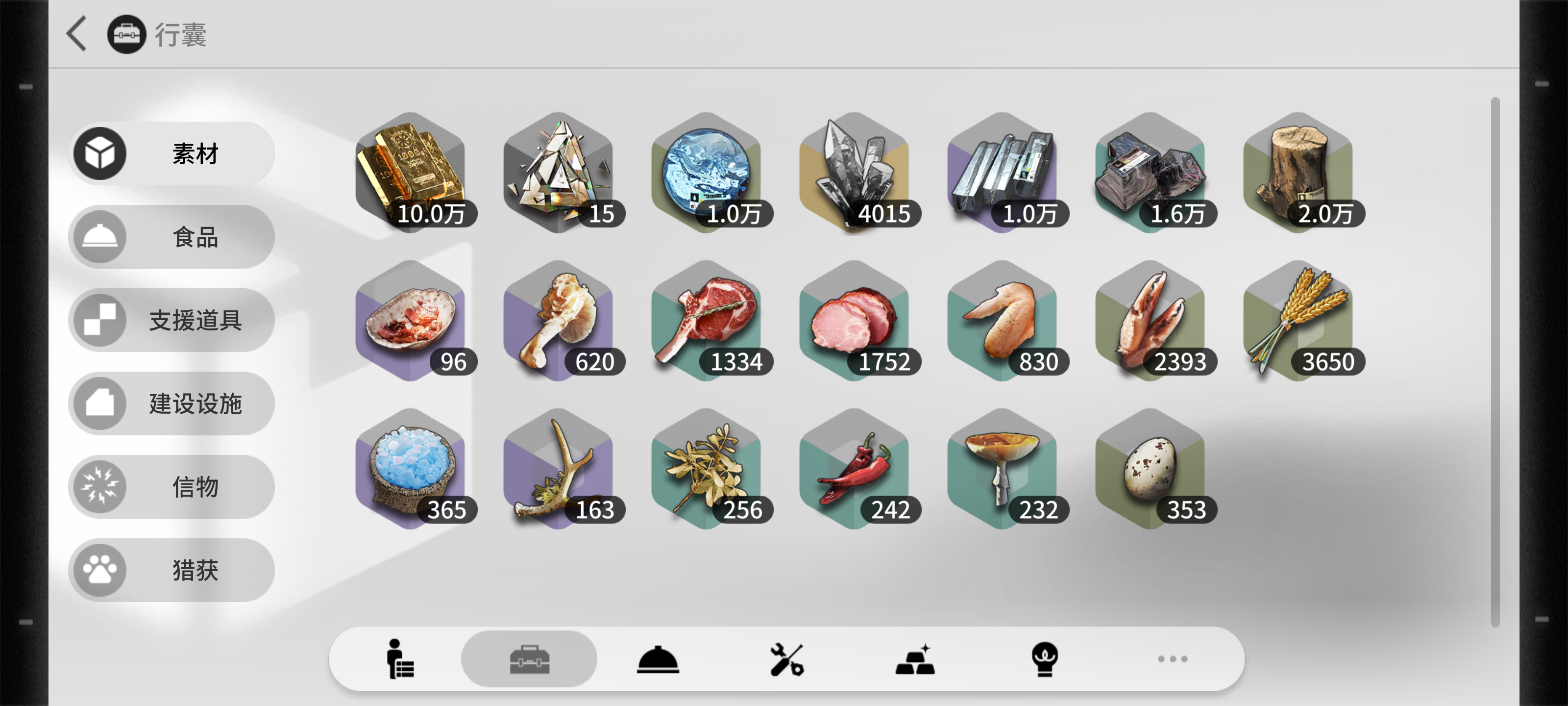Screen dimensions: 1568x706
Task: Open the lightbulb tab in bottom bar
Action: [1045, 659]
